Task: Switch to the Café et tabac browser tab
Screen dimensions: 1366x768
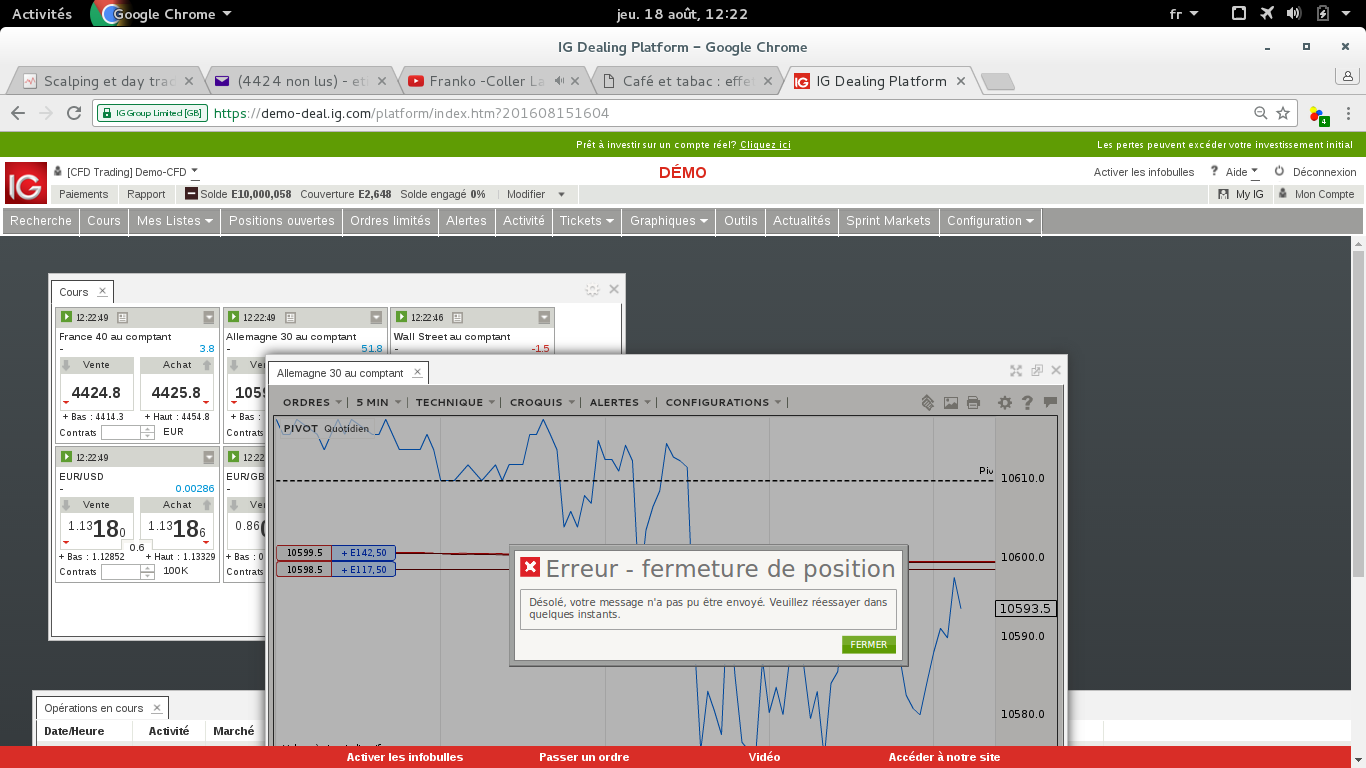Action: 687,81
